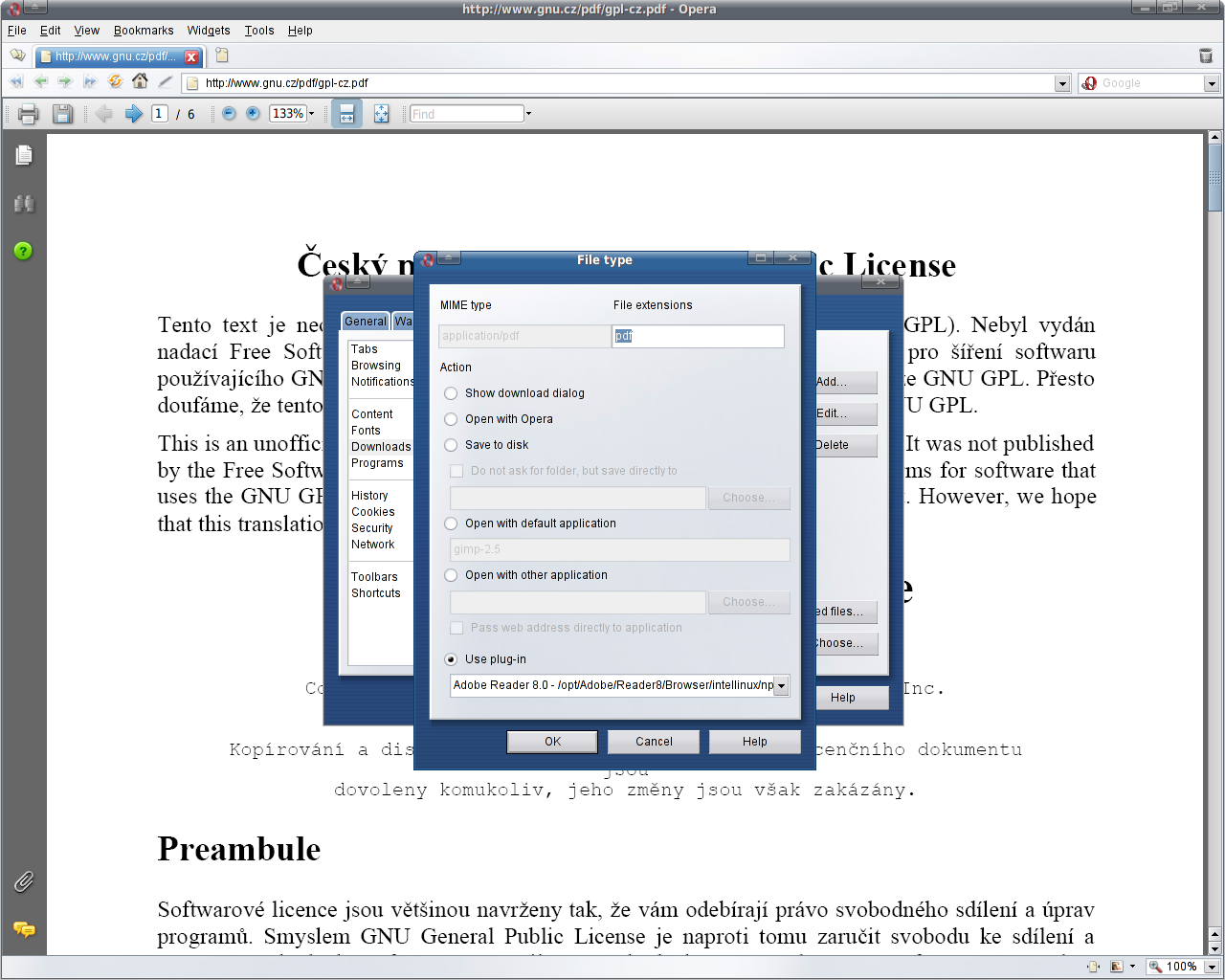This screenshot has height=980, width=1225.
Task: Go to next PDF page arrow
Action: tap(134, 114)
